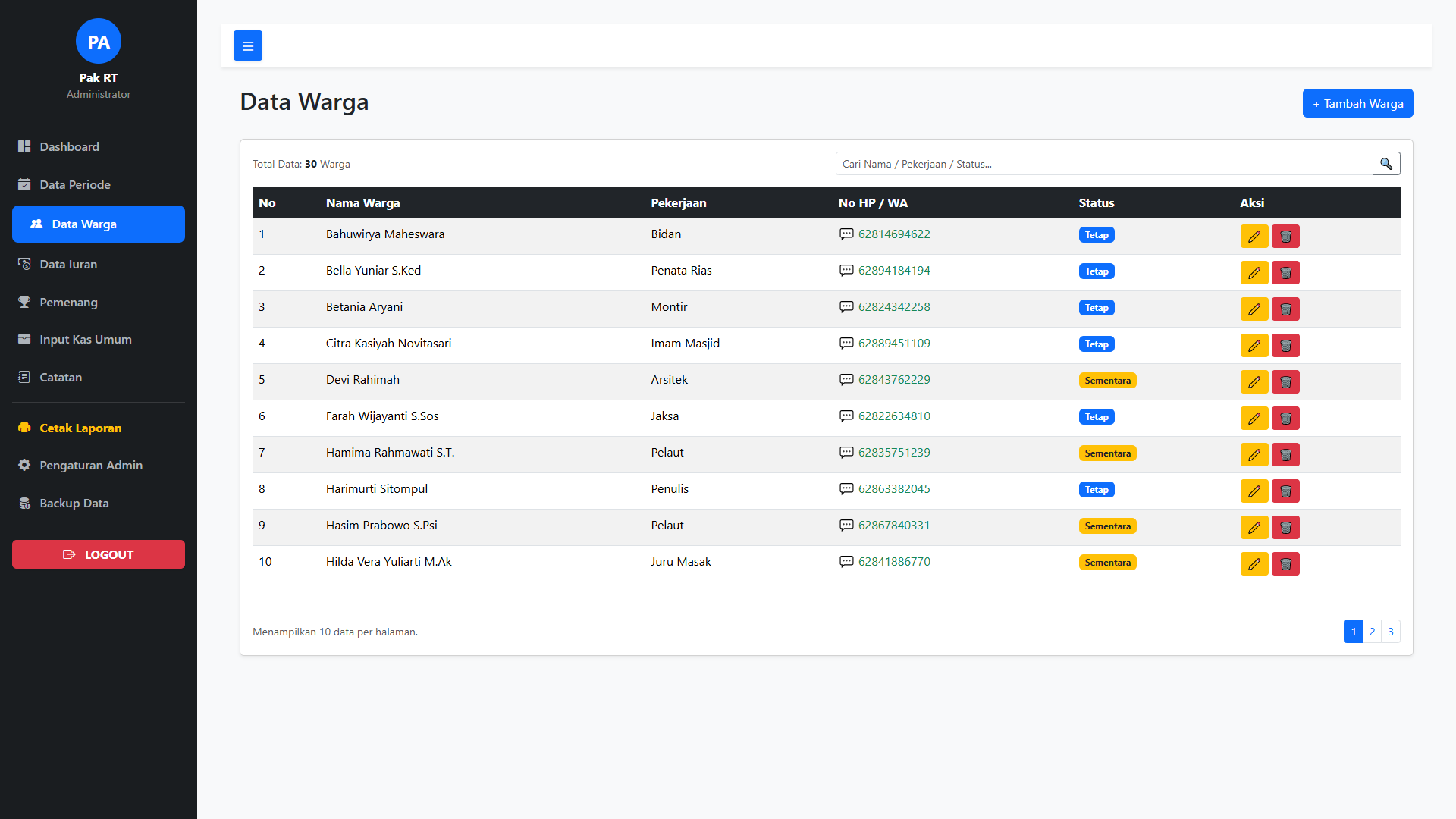
Task: Delete Farah Wijayanti S.Sos with trash icon
Action: pyautogui.click(x=1285, y=419)
